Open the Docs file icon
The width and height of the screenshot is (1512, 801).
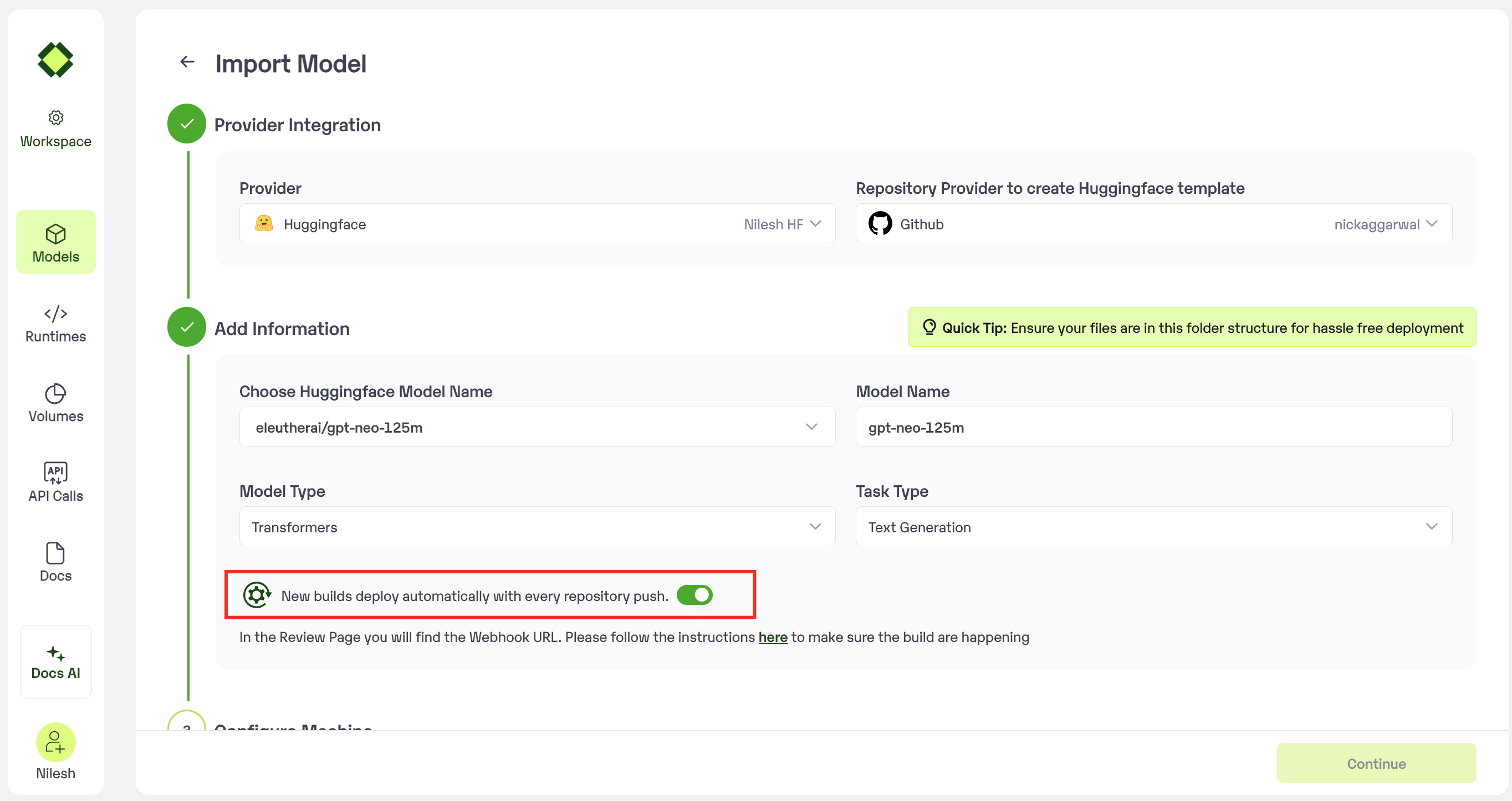56,553
